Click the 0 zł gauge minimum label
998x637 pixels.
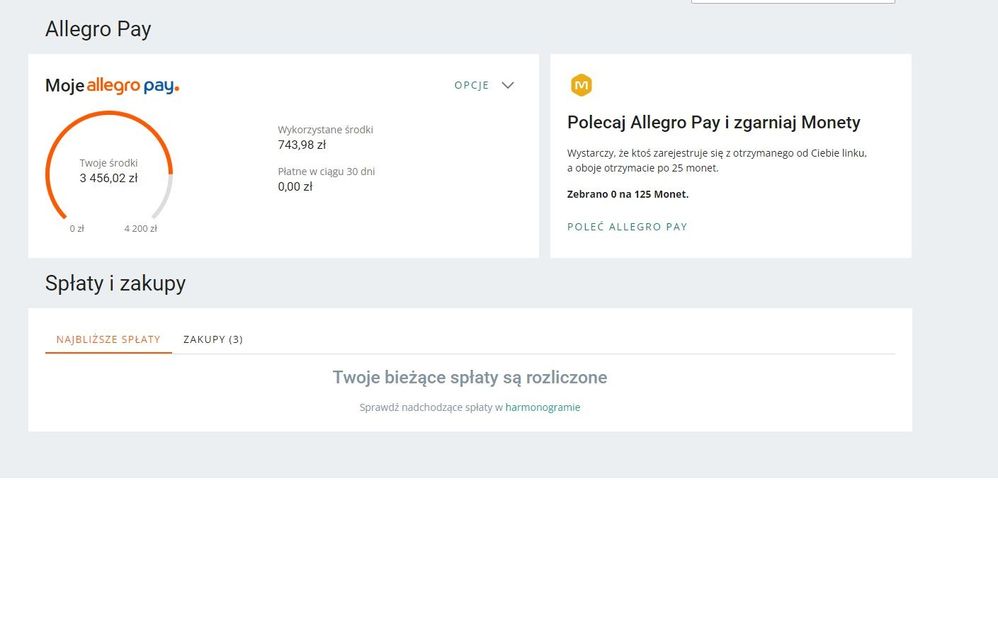77,228
